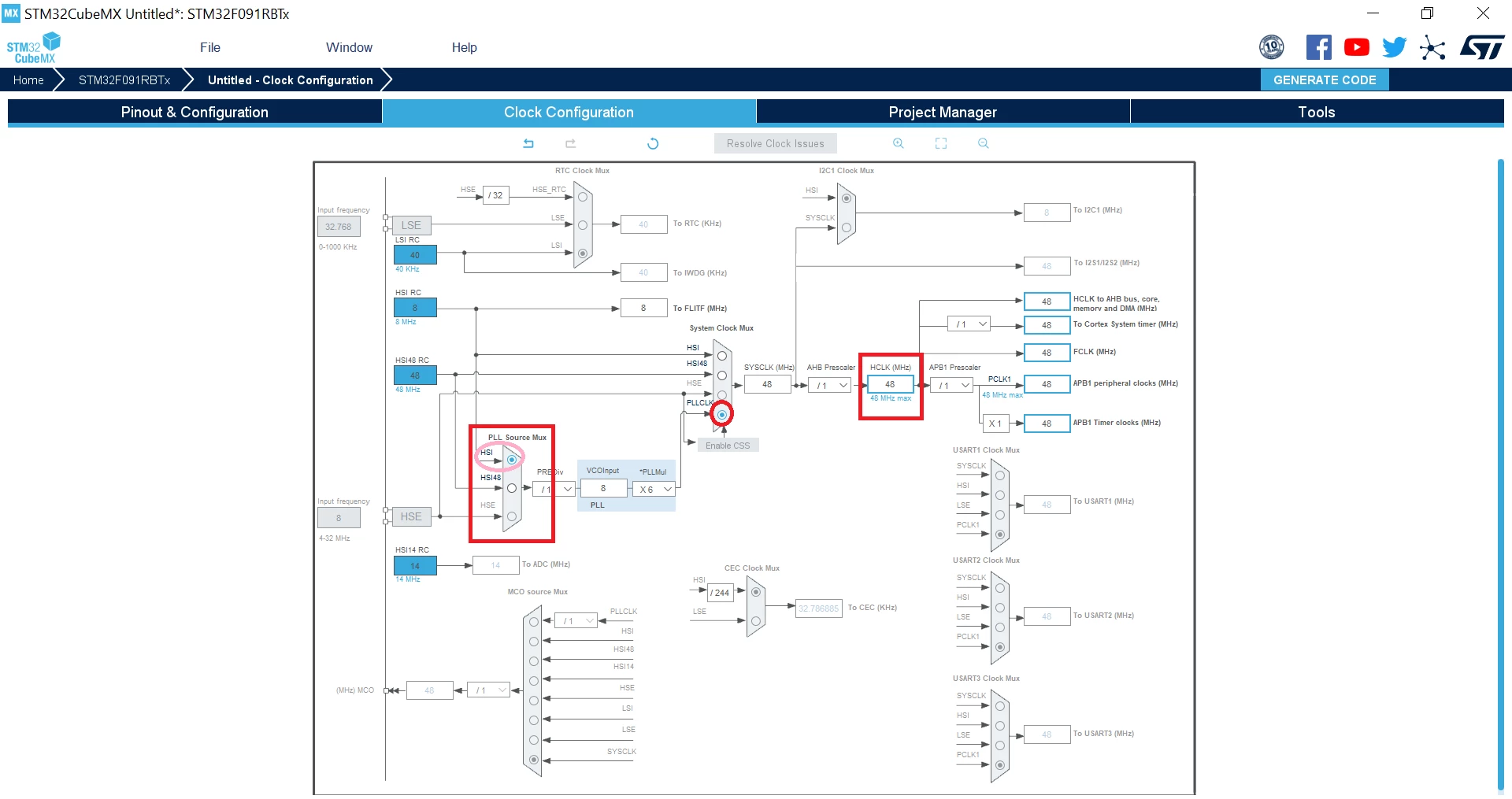Open the Cortex System timer divider dropdown

(x=969, y=324)
